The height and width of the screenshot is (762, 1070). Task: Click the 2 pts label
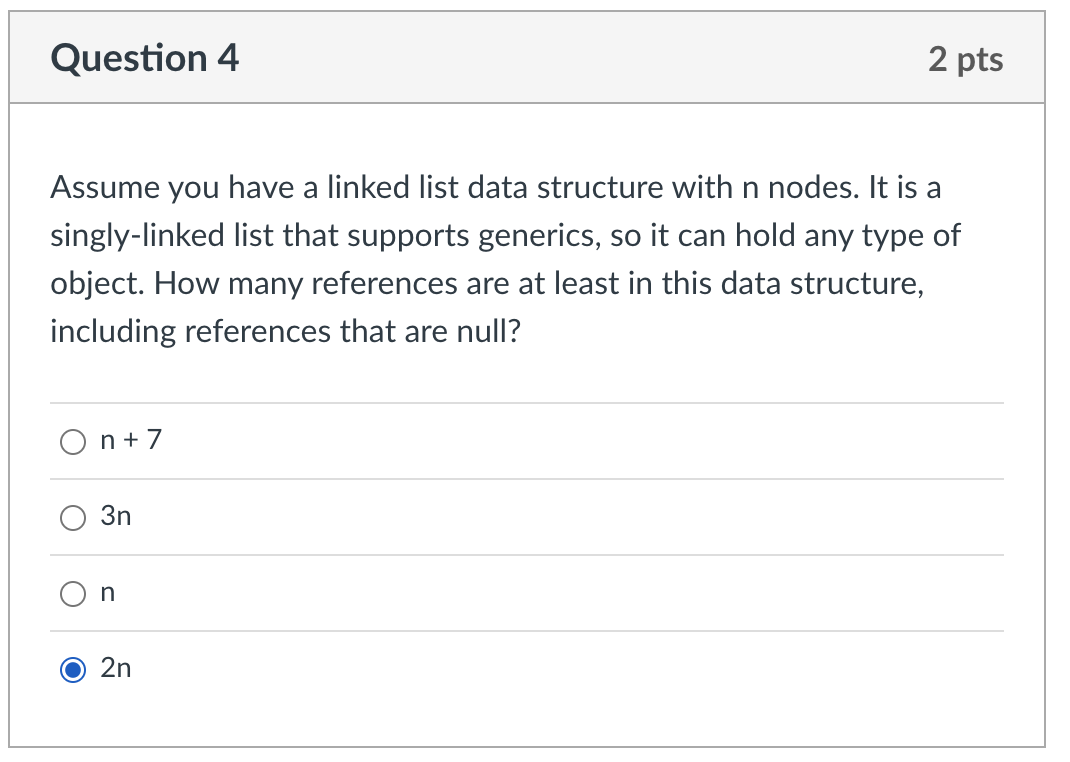click(967, 59)
